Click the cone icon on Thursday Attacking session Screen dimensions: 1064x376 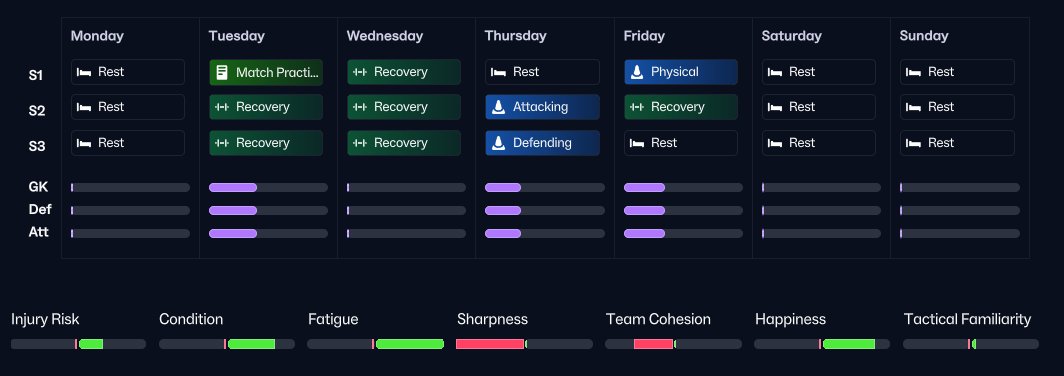(x=499, y=107)
